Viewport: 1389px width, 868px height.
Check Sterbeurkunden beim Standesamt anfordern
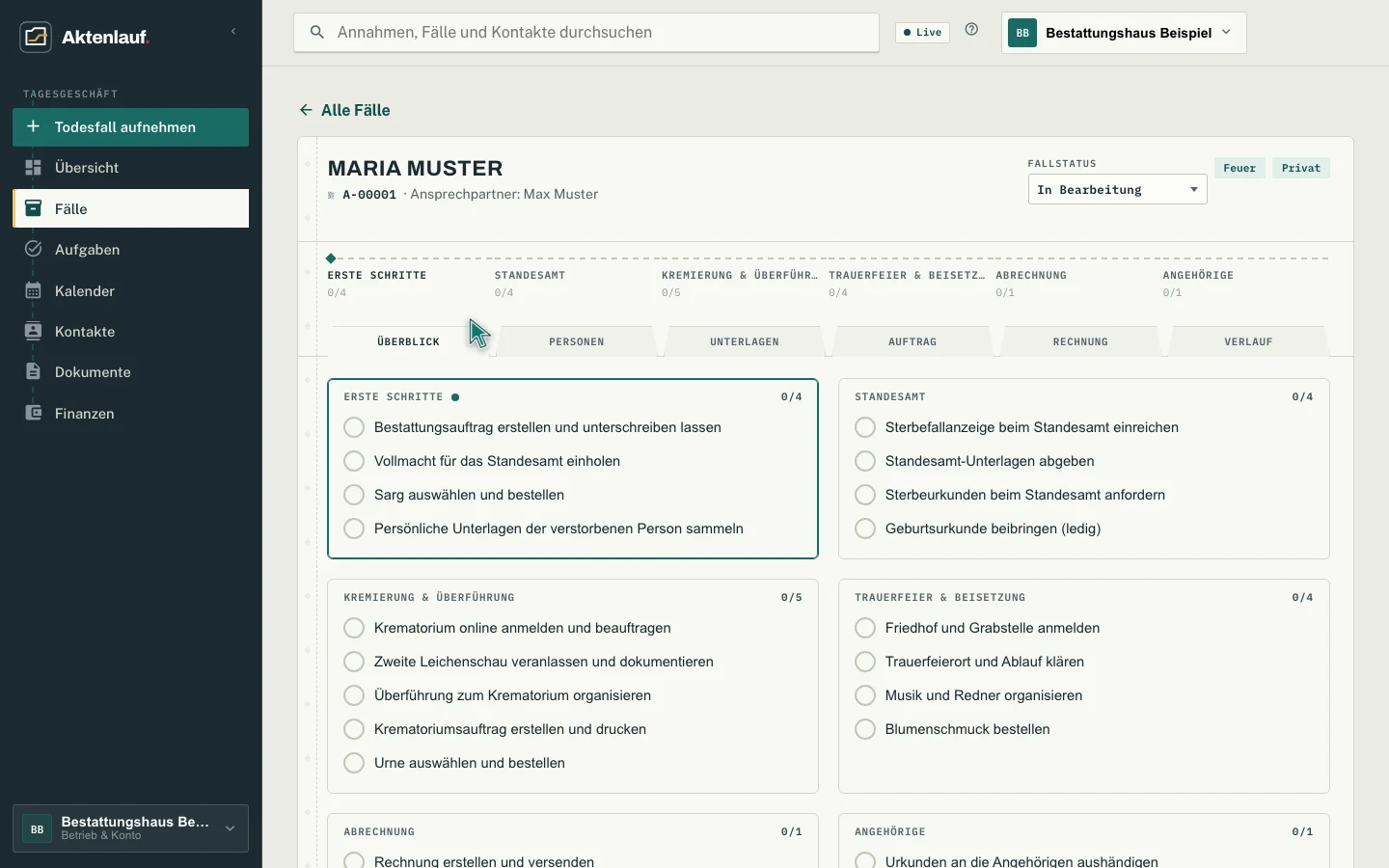point(865,495)
